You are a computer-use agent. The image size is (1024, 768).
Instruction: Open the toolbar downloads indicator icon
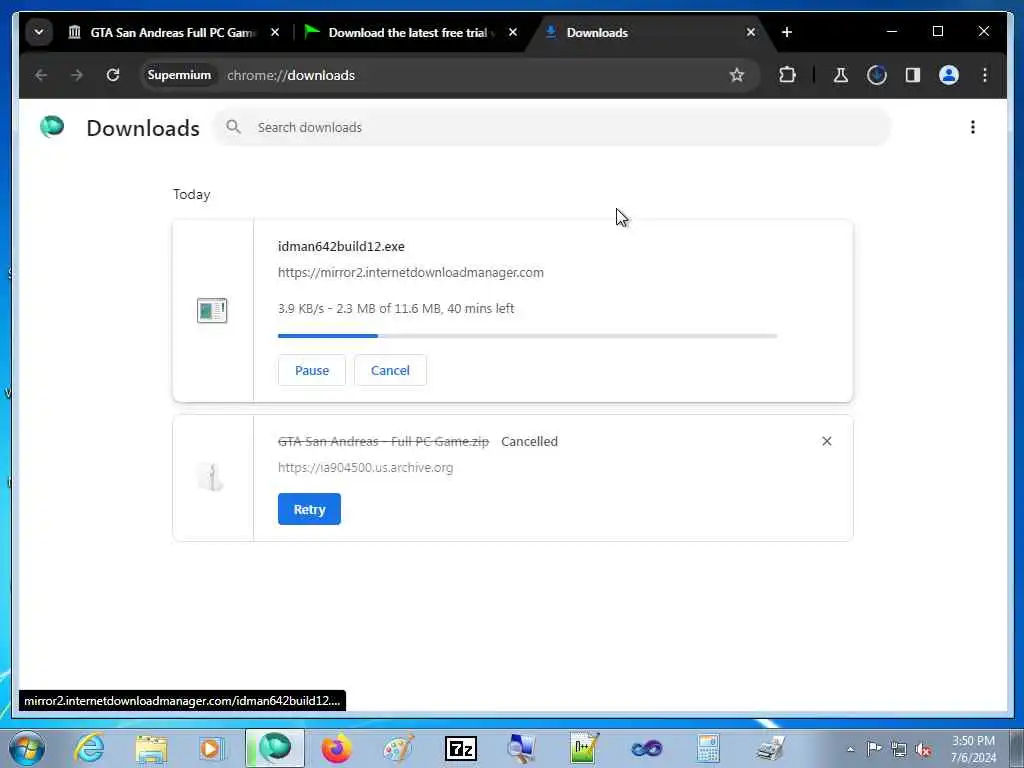tap(876, 75)
